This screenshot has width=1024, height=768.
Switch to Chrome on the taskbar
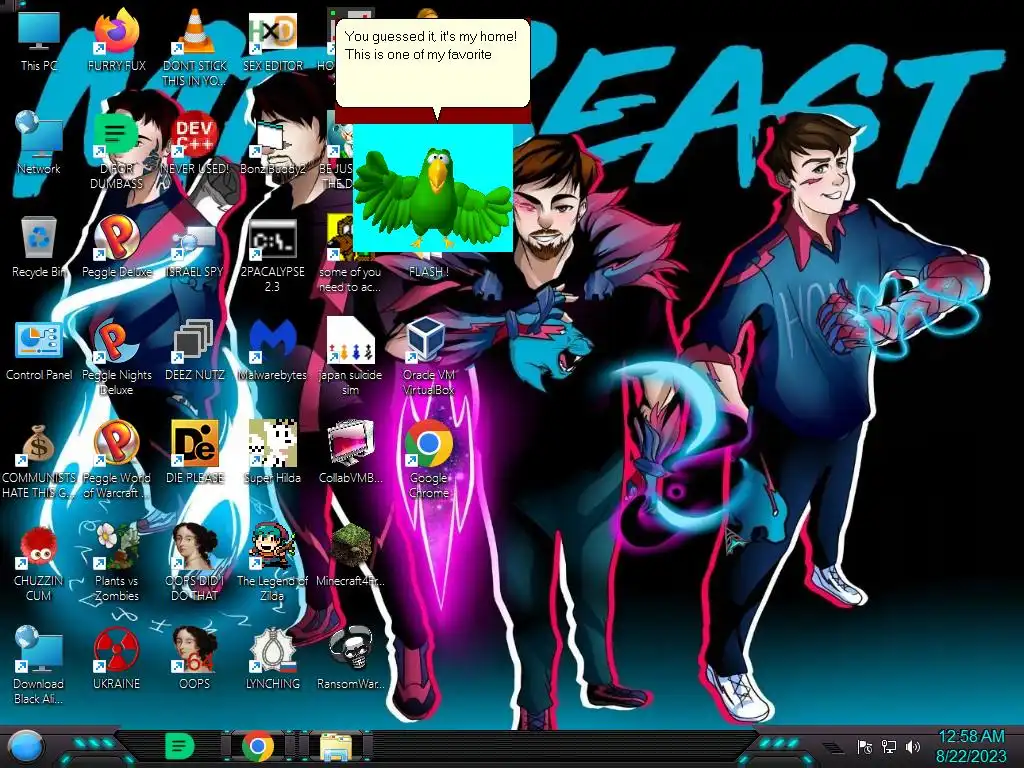click(x=258, y=746)
